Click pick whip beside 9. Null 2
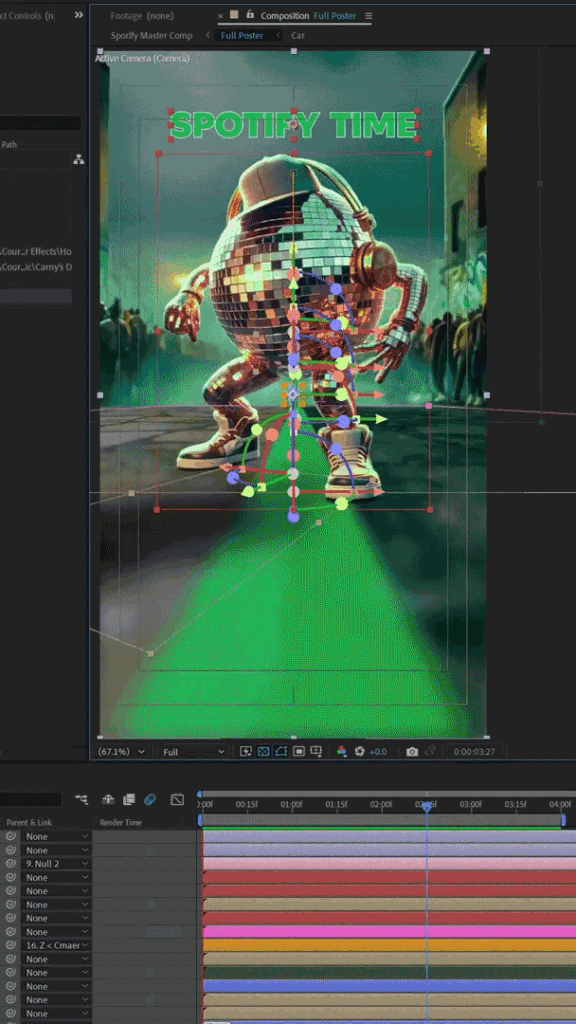 [10, 863]
